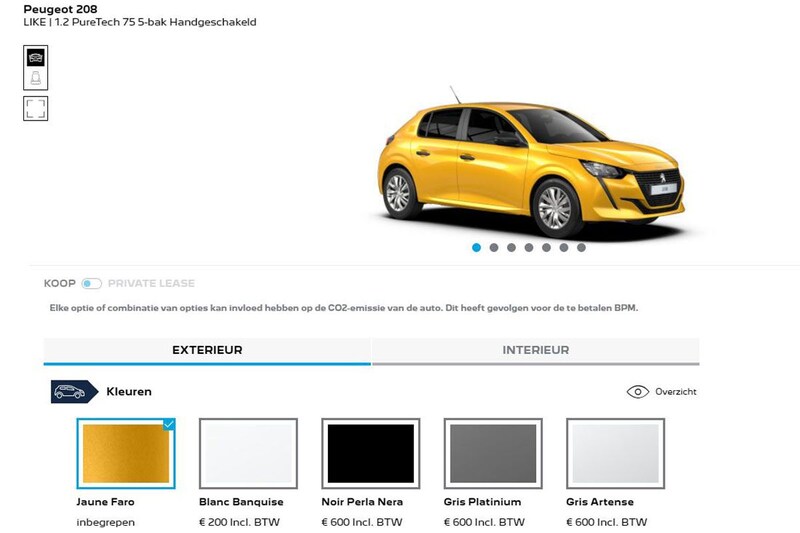Choose Jaune Faro yellow color swatch
Image resolution: width=800 pixels, height=533 pixels.
(126, 453)
